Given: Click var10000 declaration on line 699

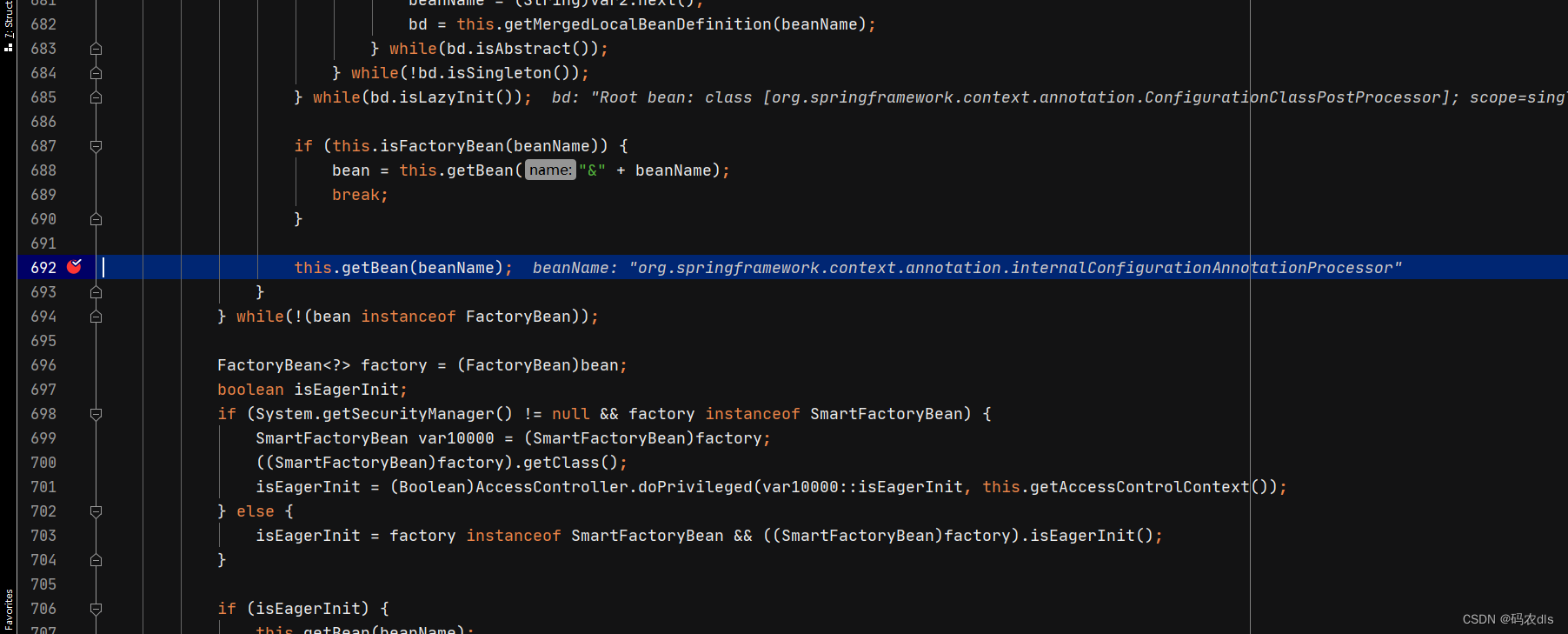Looking at the screenshot, I should click(456, 438).
